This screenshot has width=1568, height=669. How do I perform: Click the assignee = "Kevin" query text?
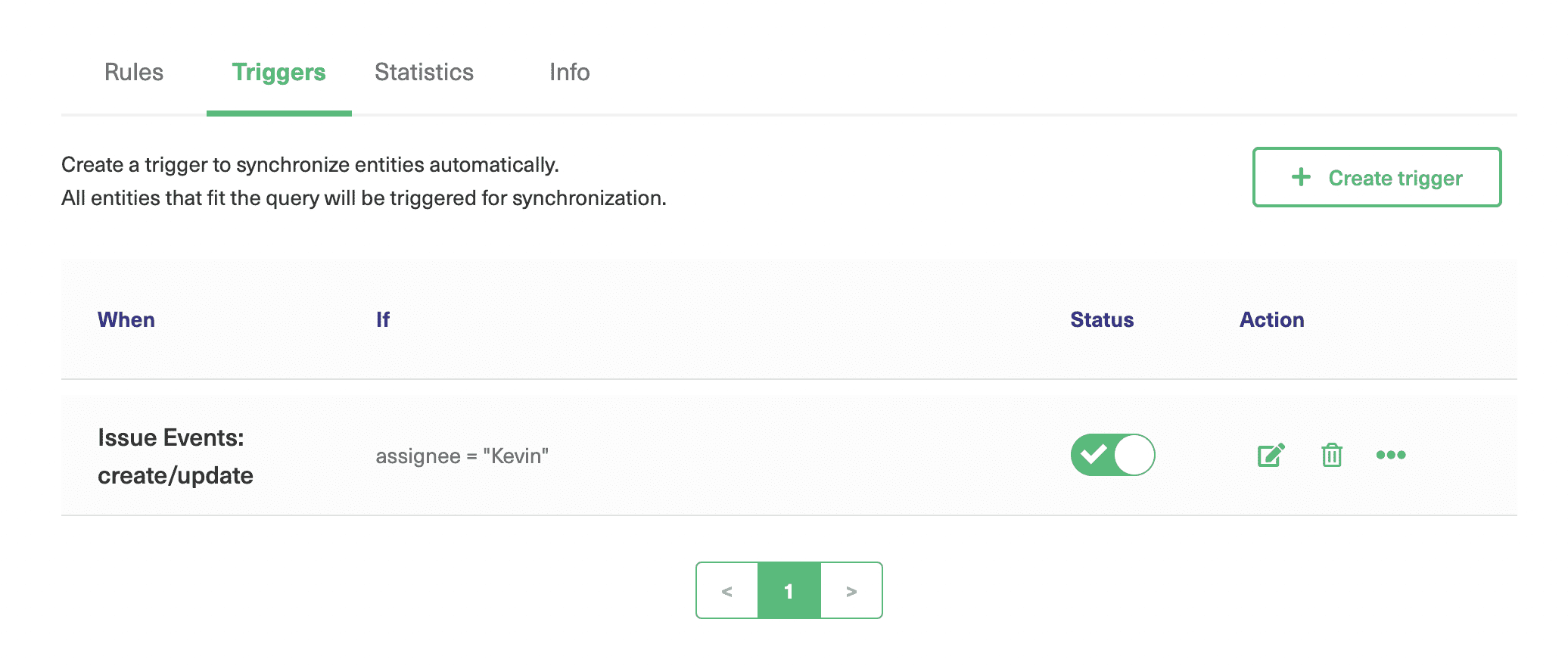[x=462, y=456]
